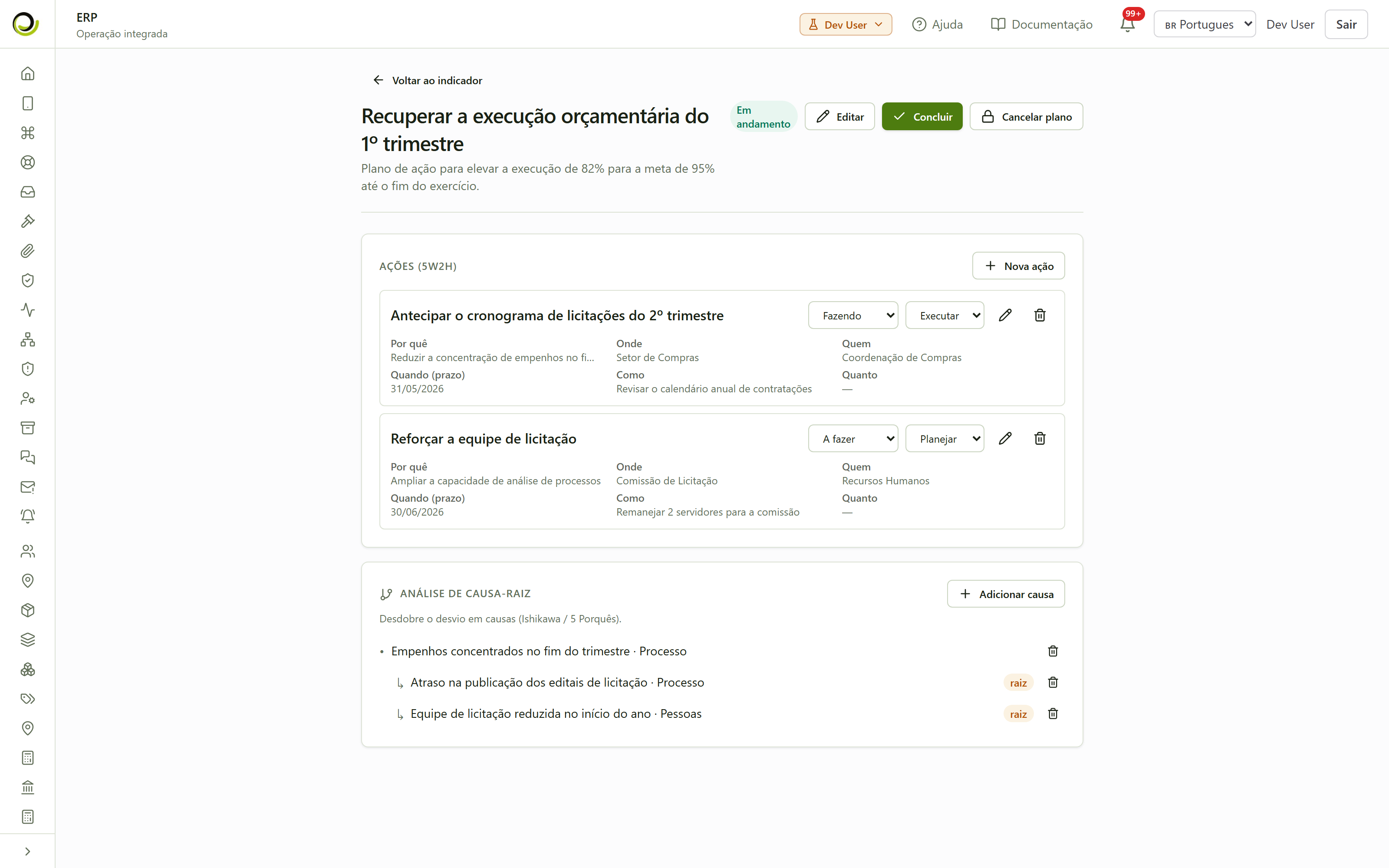1389x868 pixels.
Task: Delete the 'Reforçar a equipe de licitação' action
Action: pos(1040,439)
